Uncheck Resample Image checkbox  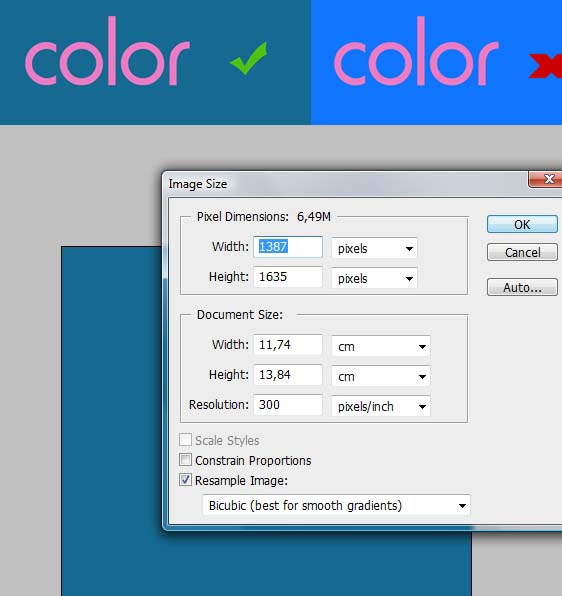[185, 480]
